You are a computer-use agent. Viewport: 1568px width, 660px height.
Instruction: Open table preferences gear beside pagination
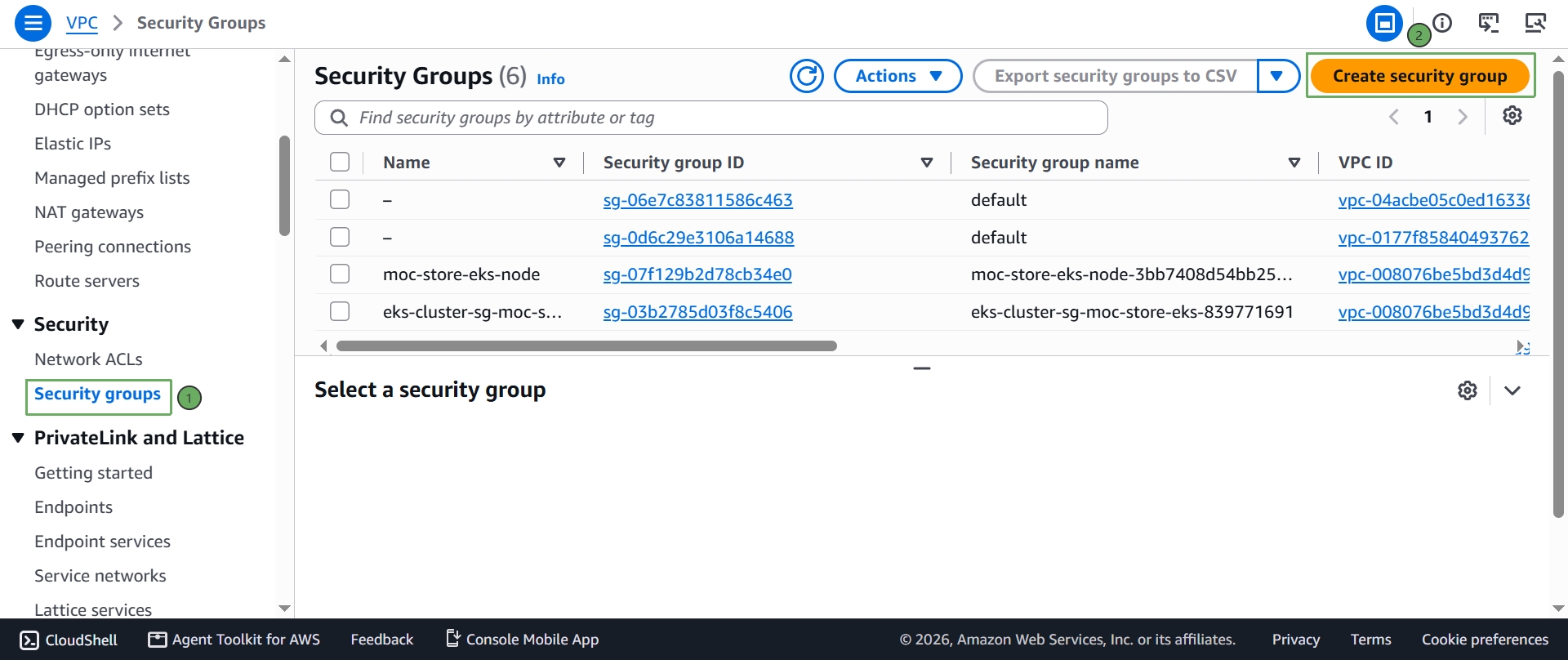1512,116
